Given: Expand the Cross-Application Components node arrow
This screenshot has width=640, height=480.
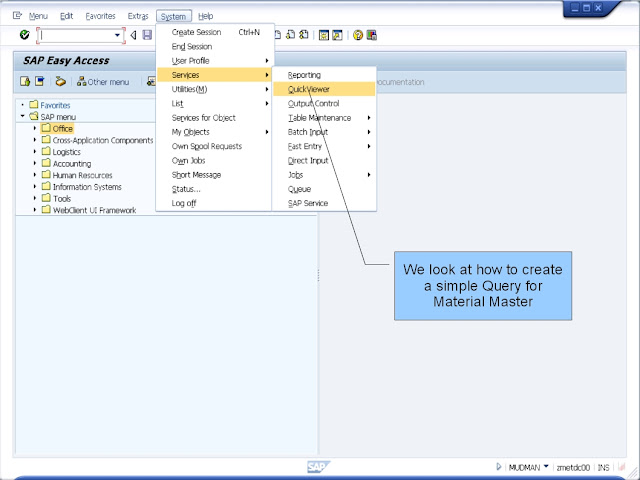Looking at the screenshot, I should (35, 140).
